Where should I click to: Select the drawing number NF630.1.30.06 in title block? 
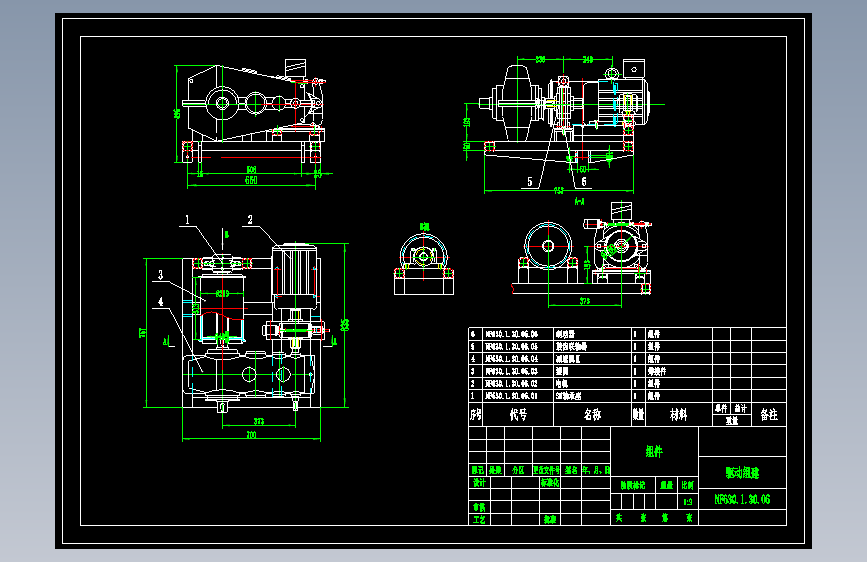coord(742,499)
